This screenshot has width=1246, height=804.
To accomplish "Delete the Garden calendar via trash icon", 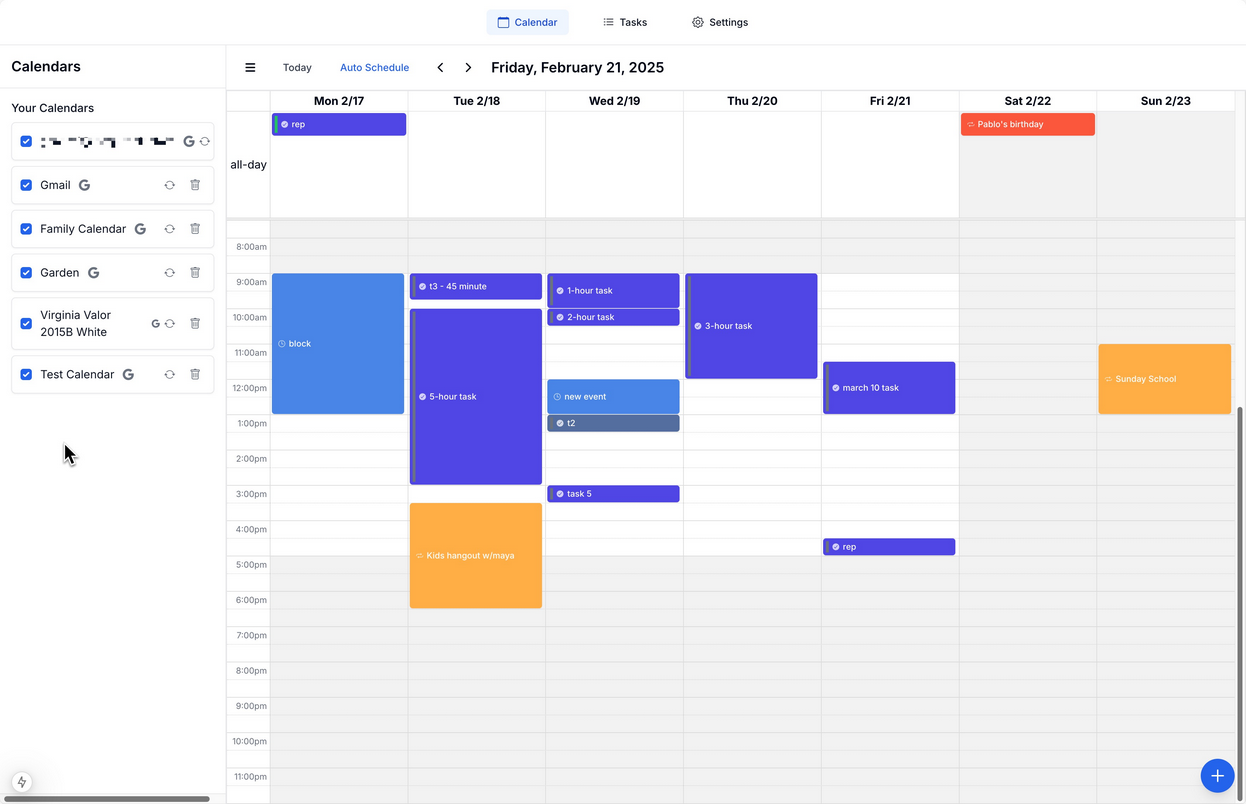I will [x=195, y=273].
